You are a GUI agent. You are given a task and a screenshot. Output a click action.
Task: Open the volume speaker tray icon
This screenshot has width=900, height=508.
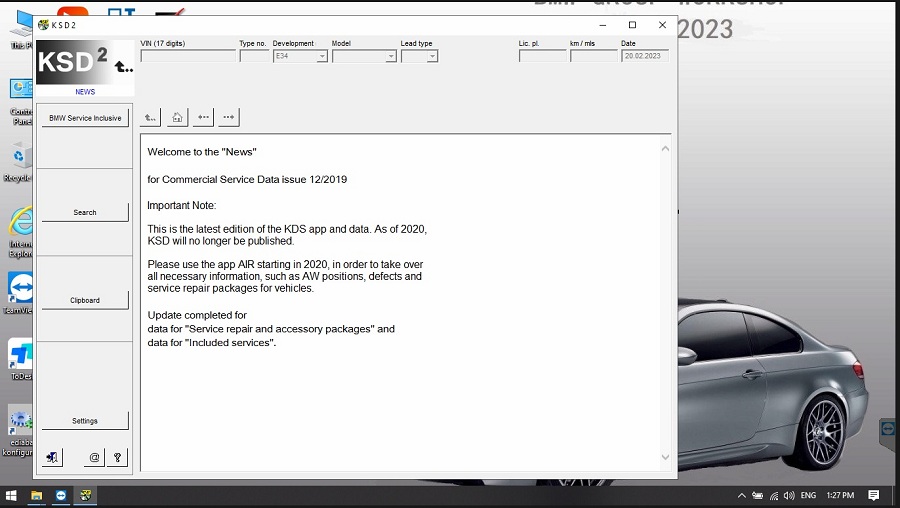(789, 495)
